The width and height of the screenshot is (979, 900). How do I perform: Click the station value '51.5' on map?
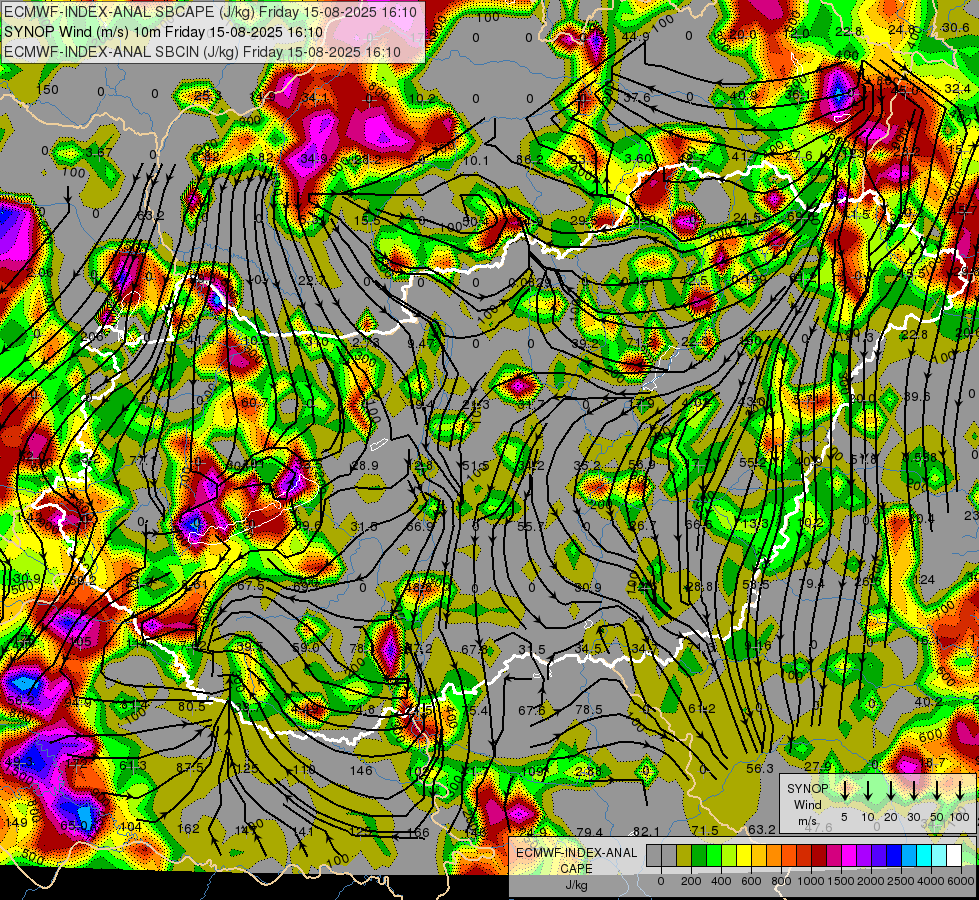click(476, 465)
